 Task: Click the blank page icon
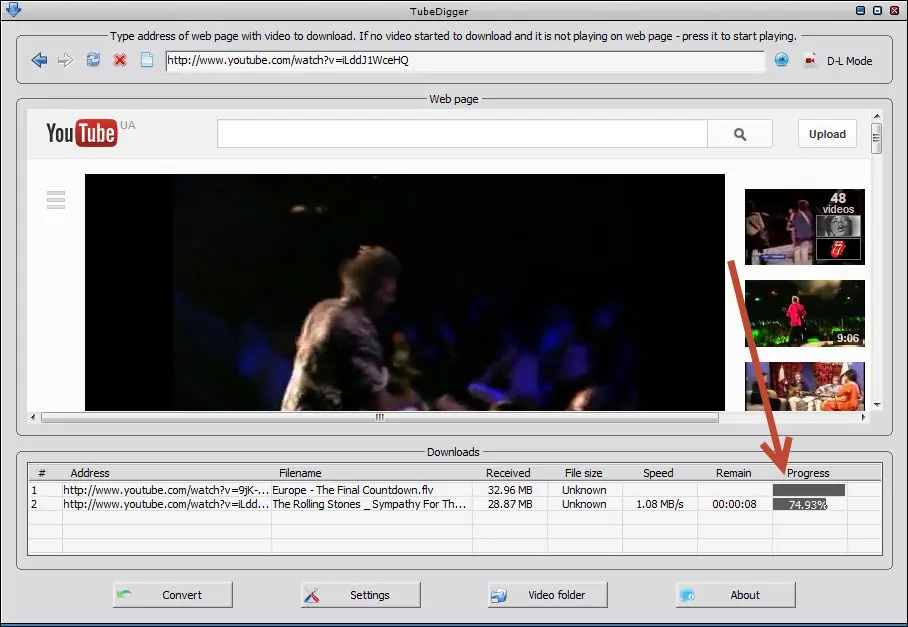click(147, 60)
